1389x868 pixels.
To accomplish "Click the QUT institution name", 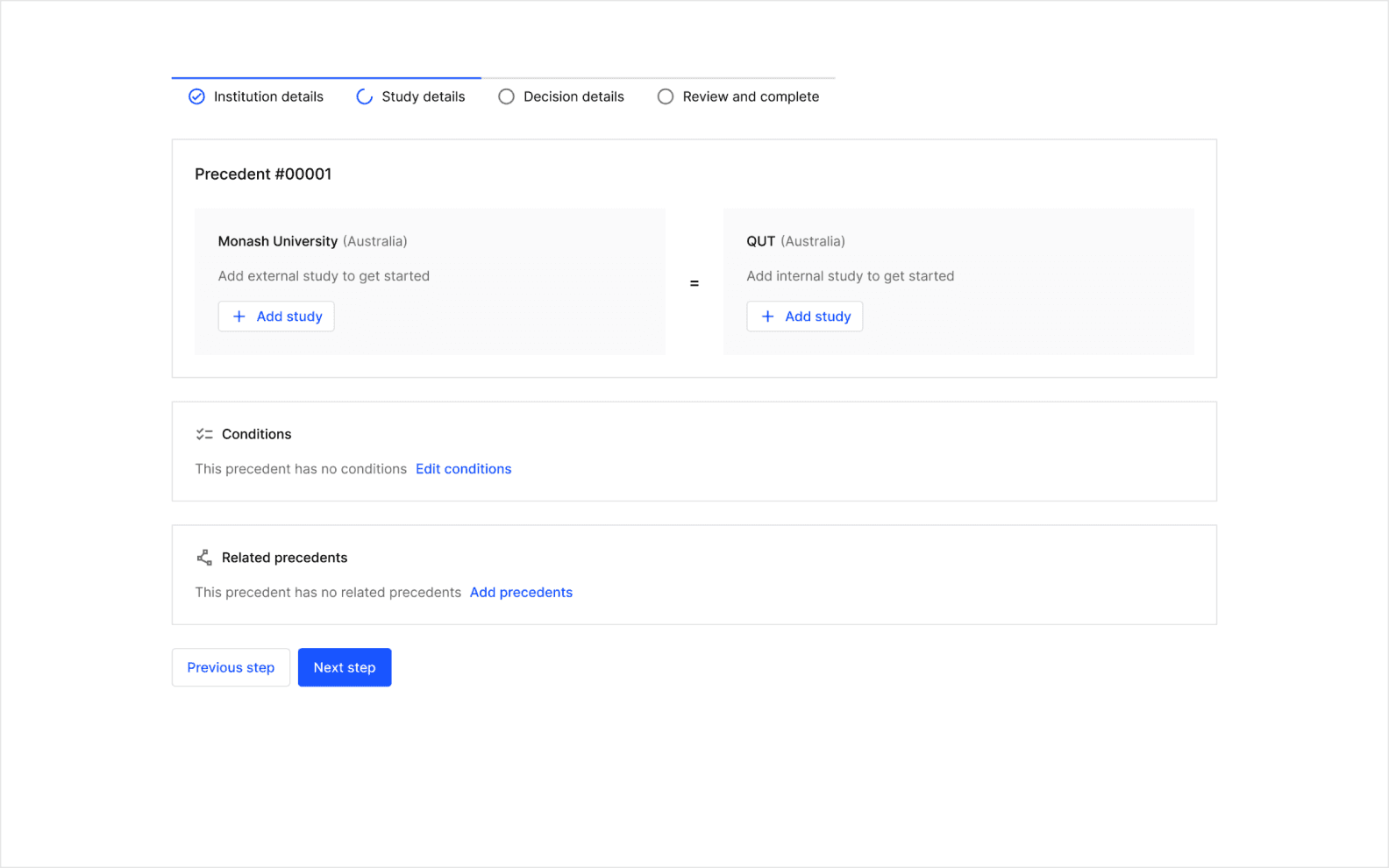I will (x=761, y=241).
